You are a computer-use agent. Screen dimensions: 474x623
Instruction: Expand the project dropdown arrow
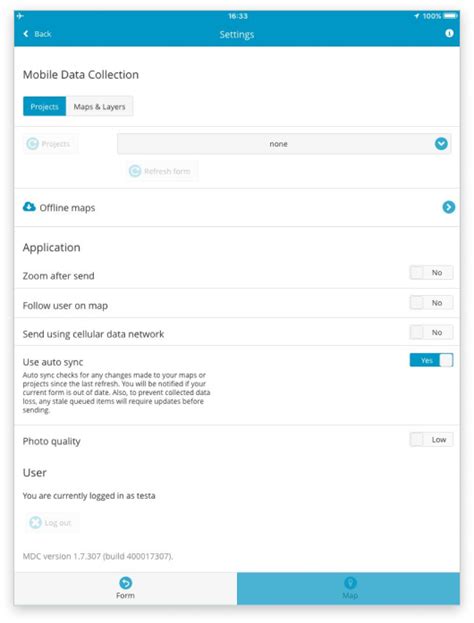[x=441, y=144]
